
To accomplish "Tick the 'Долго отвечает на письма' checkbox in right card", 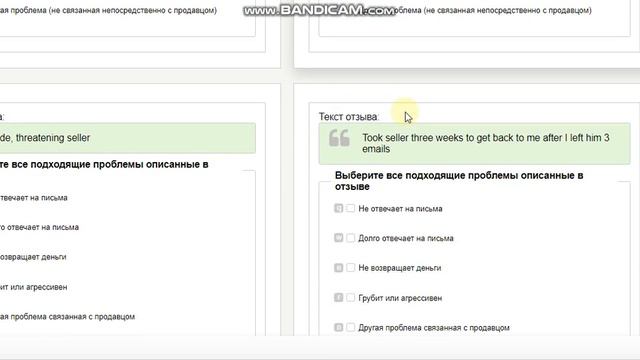I will (351, 238).
